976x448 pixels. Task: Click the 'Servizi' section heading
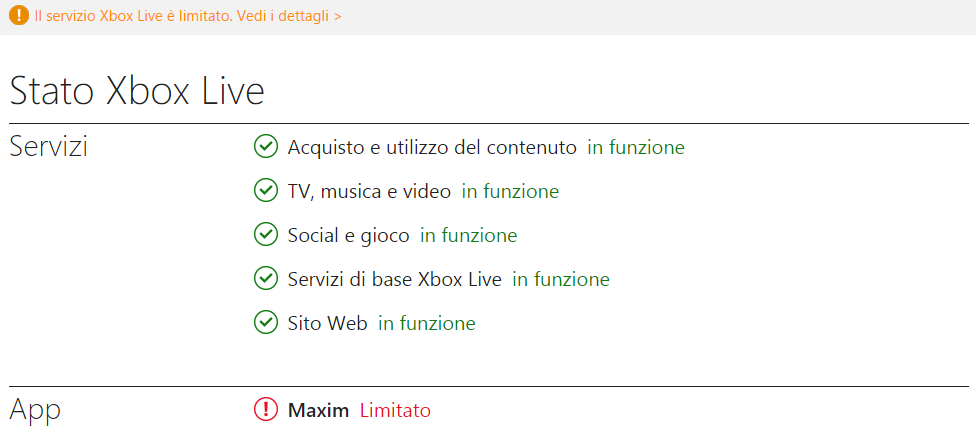(x=49, y=147)
